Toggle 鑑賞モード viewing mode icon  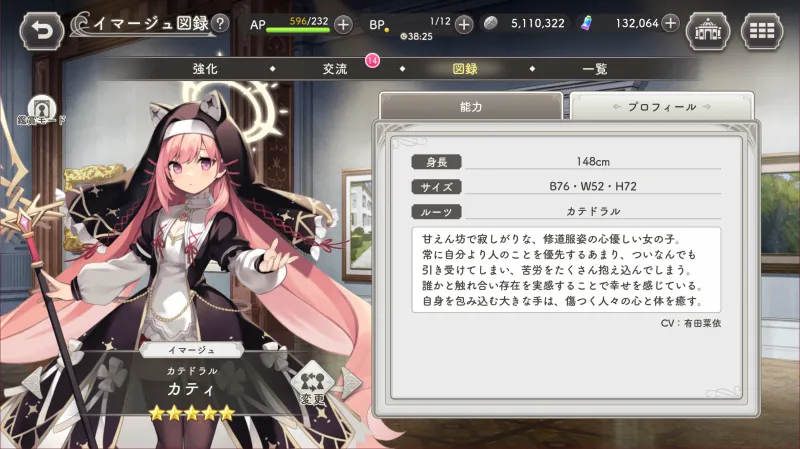pos(41,110)
